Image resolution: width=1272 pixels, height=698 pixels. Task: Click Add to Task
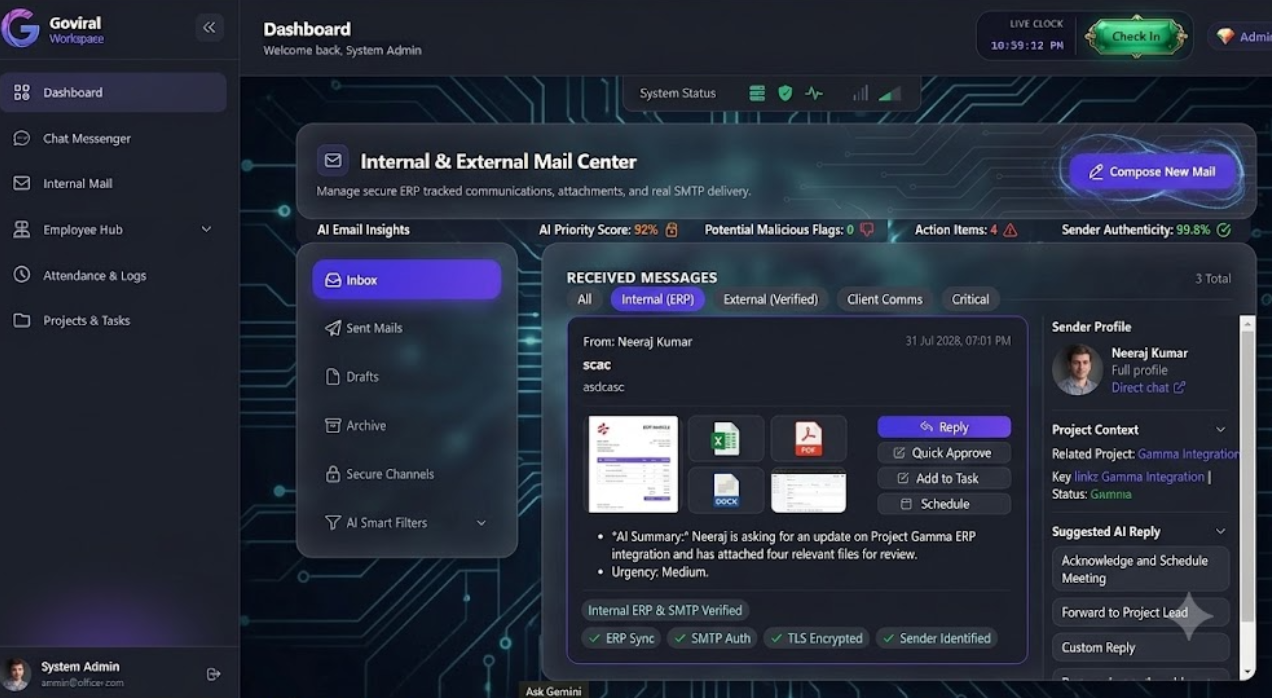coord(944,479)
